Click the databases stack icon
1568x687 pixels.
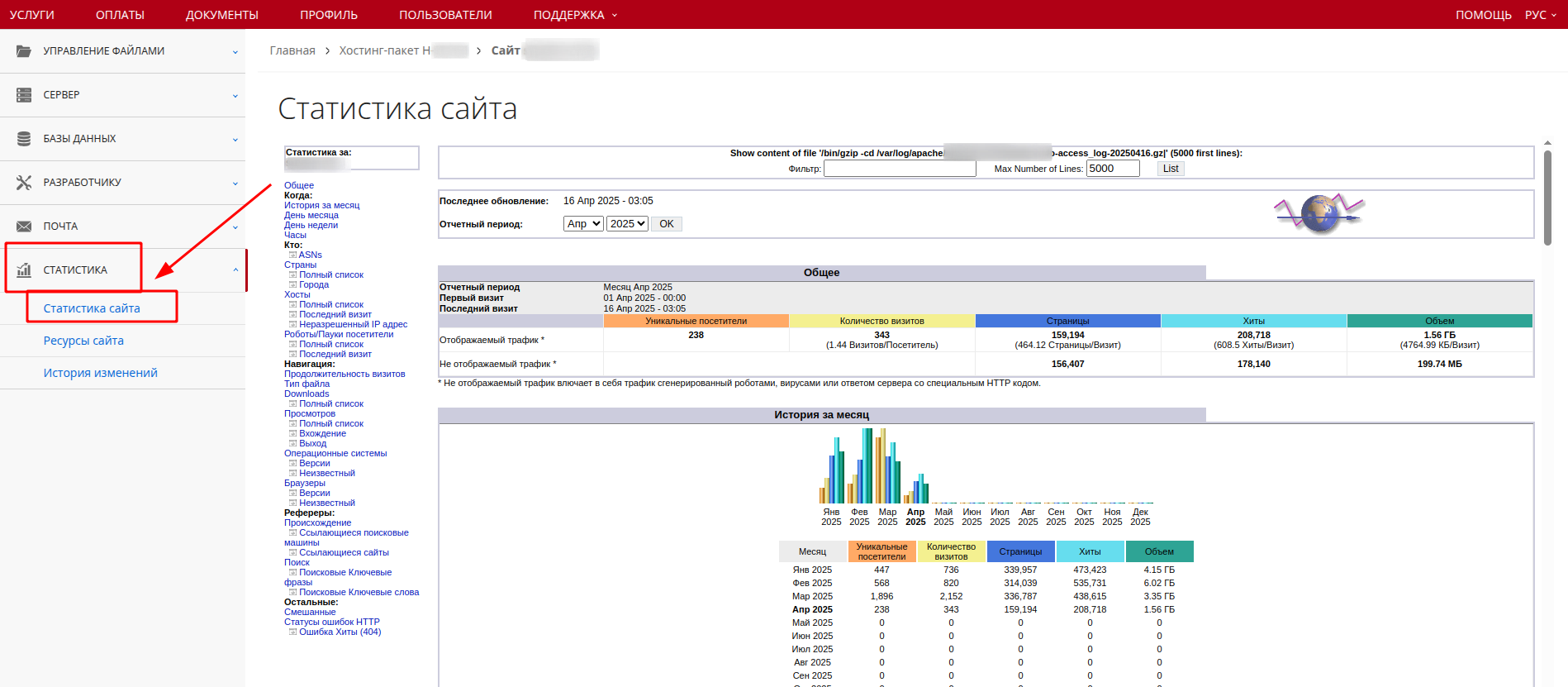click(x=24, y=139)
